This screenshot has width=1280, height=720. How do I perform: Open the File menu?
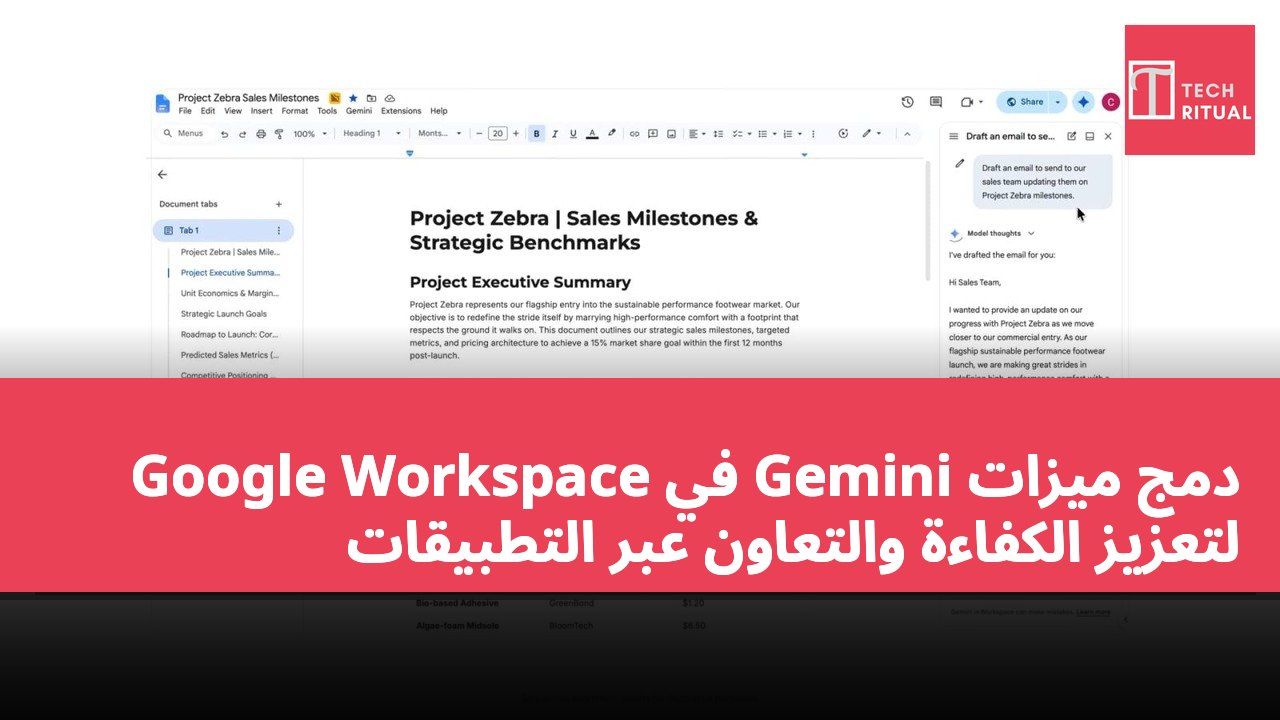coord(185,111)
